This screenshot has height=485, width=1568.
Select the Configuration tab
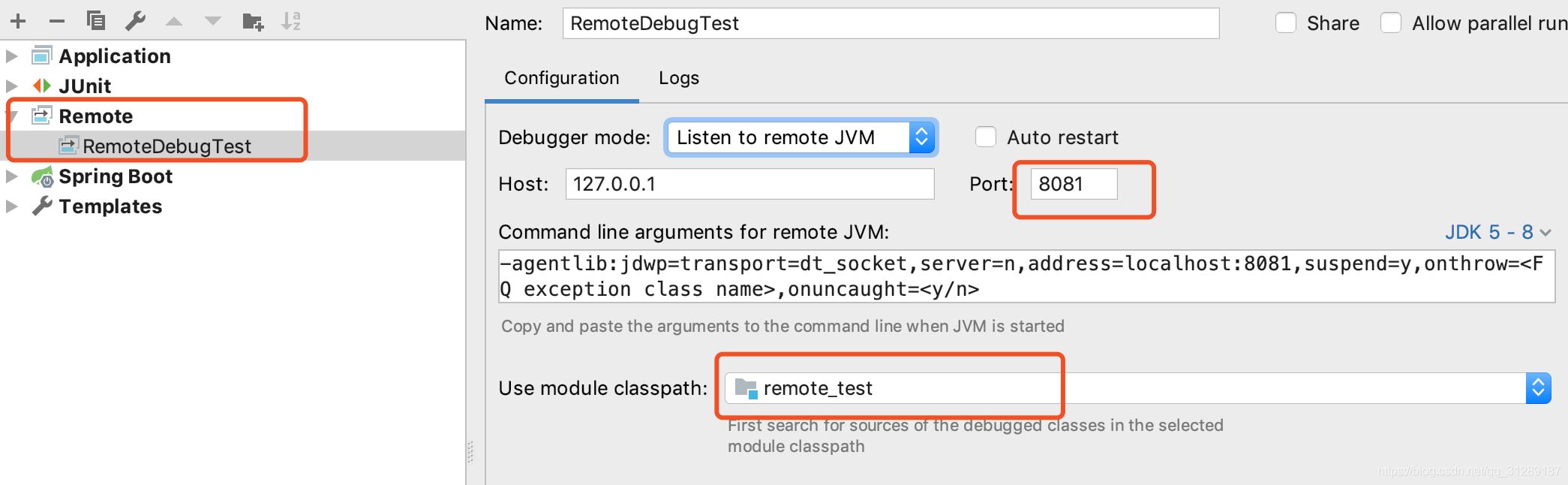coord(562,77)
